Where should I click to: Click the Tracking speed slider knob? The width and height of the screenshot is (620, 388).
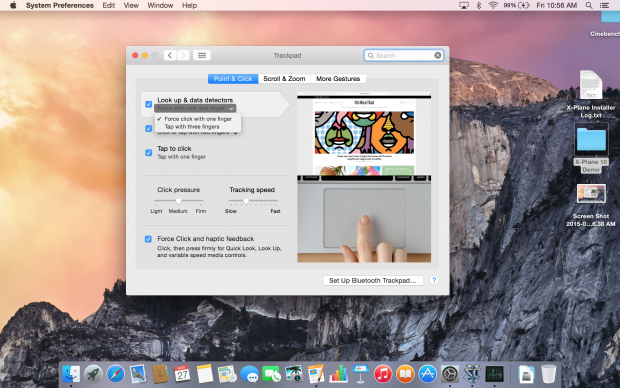pos(246,201)
